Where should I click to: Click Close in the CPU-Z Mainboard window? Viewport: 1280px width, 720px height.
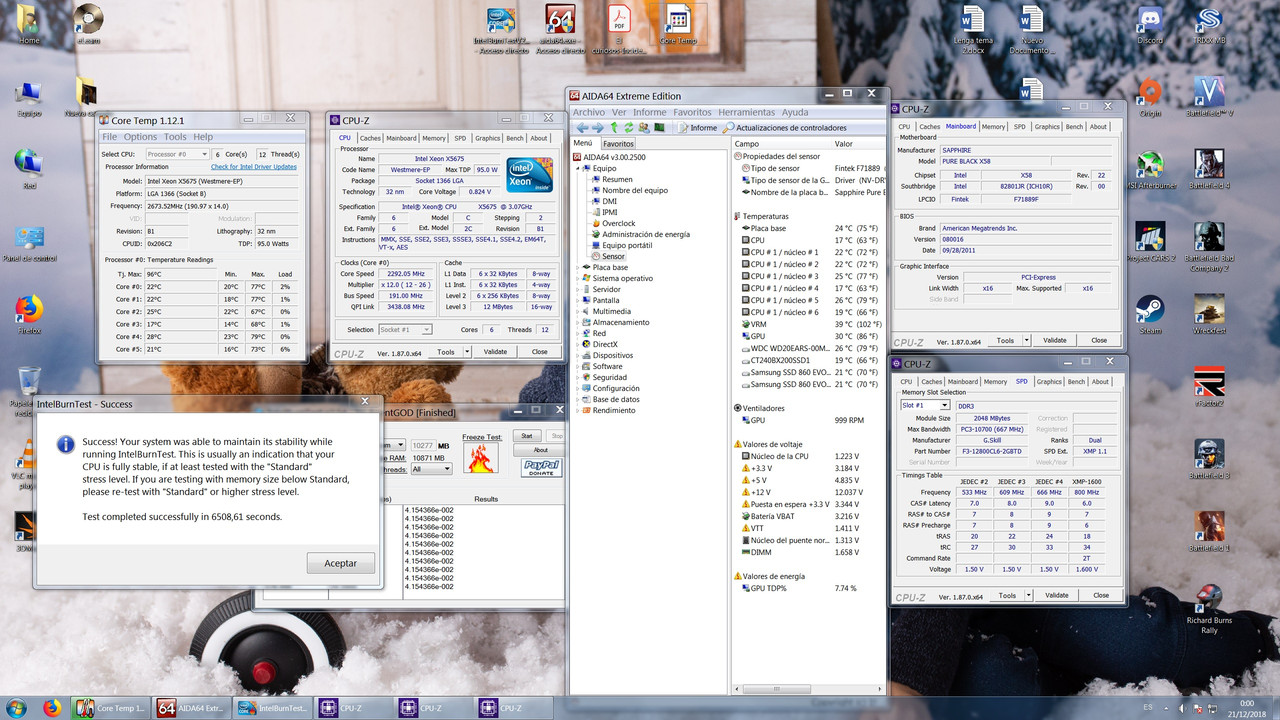pos(1099,340)
